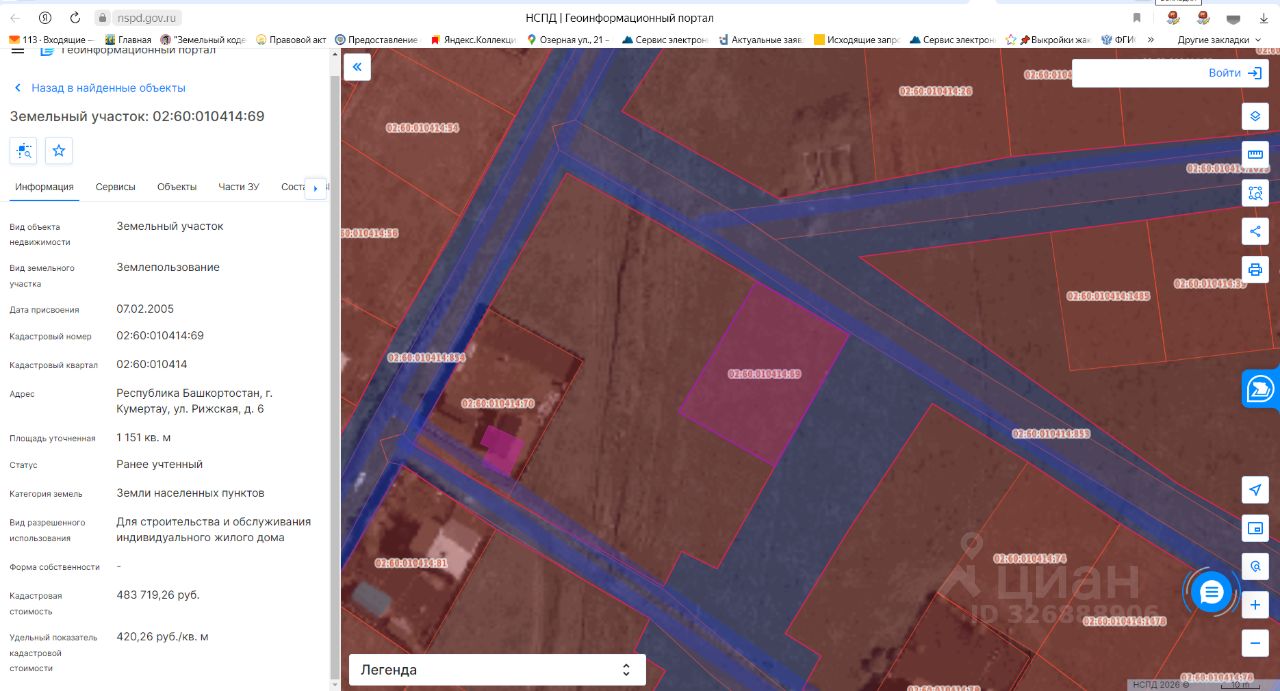Expand the Легенда dropdown
This screenshot has width=1280, height=691.
[497, 670]
